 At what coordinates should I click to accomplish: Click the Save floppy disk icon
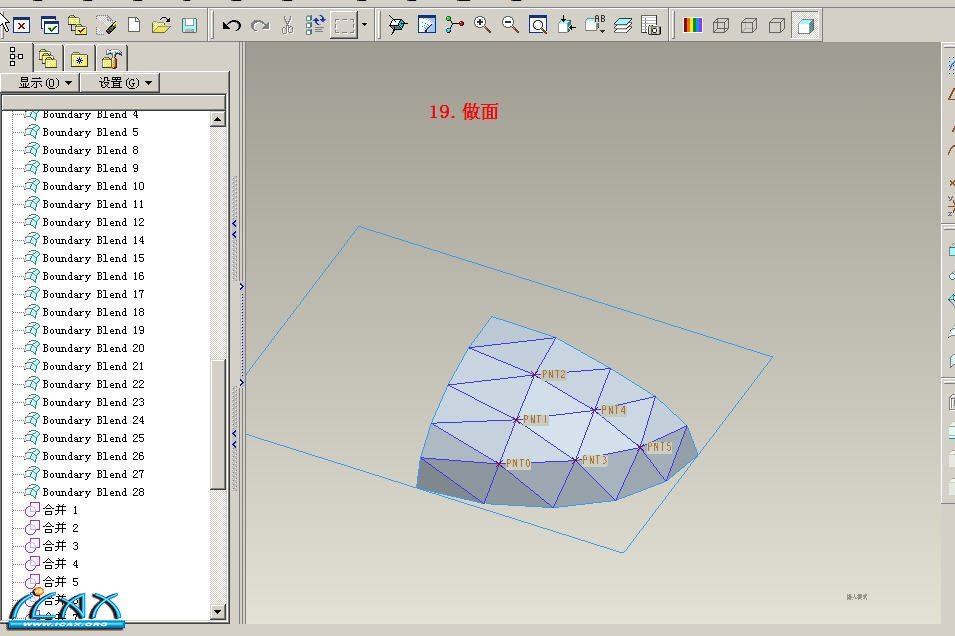189,26
